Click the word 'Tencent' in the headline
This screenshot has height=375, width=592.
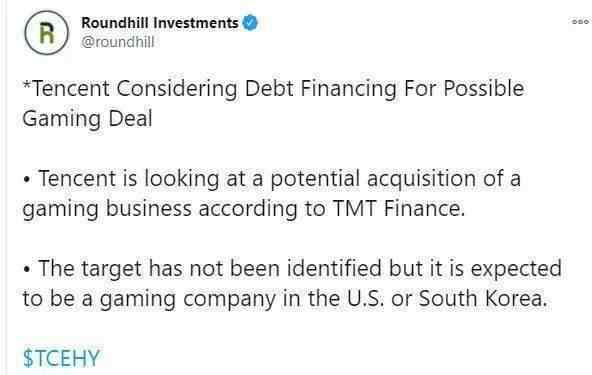[72, 89]
